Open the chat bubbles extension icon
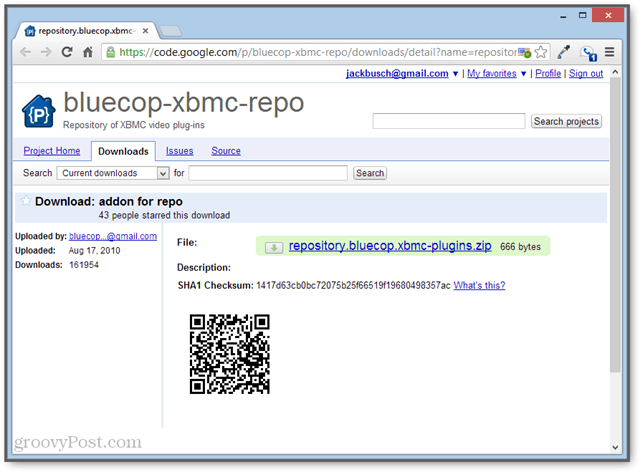Image resolution: width=640 pixels, height=472 pixels. 588,53
